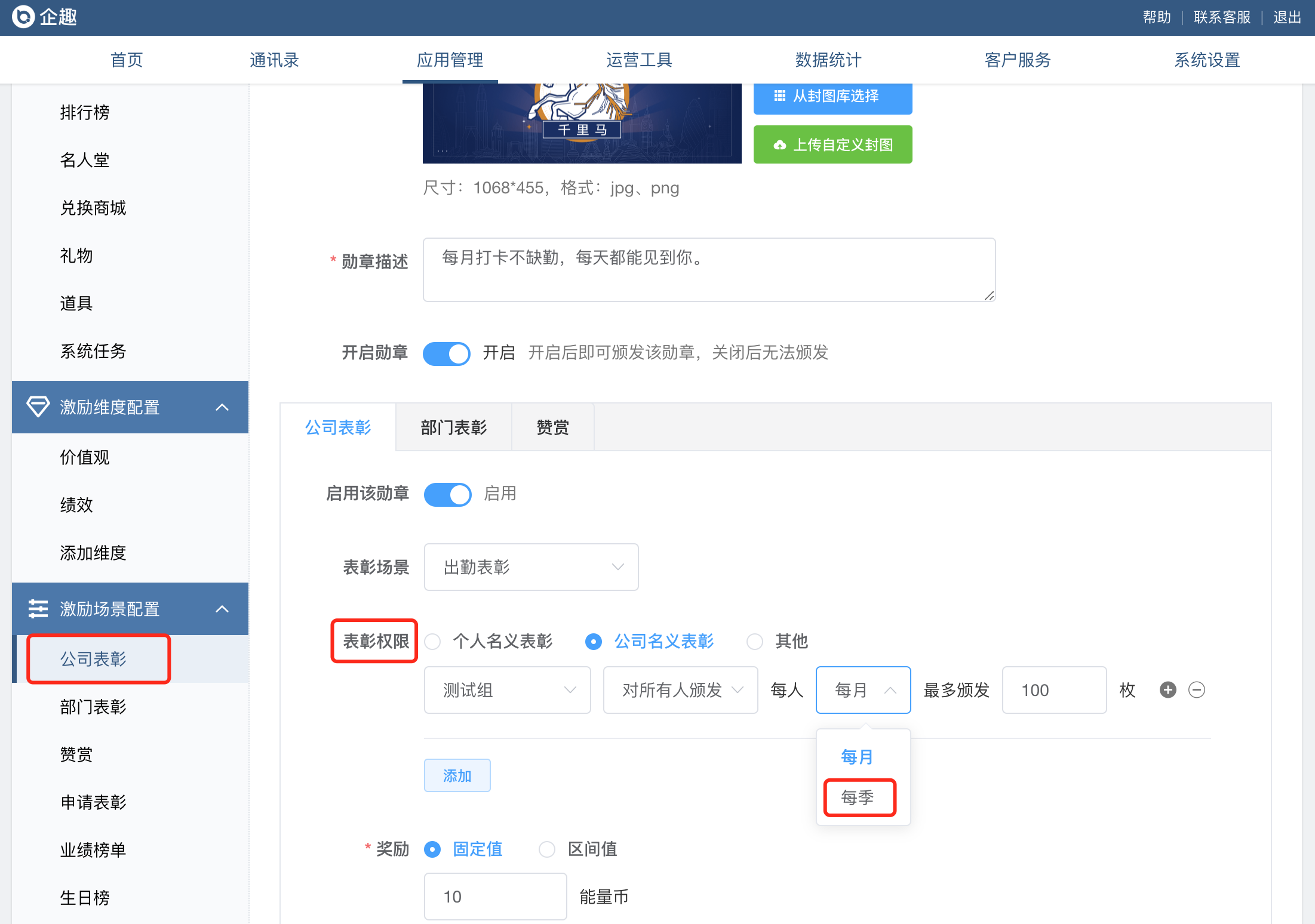Screen dimensions: 1315x924
Task: Toggle the 开启勋章 switch off
Action: 447,353
